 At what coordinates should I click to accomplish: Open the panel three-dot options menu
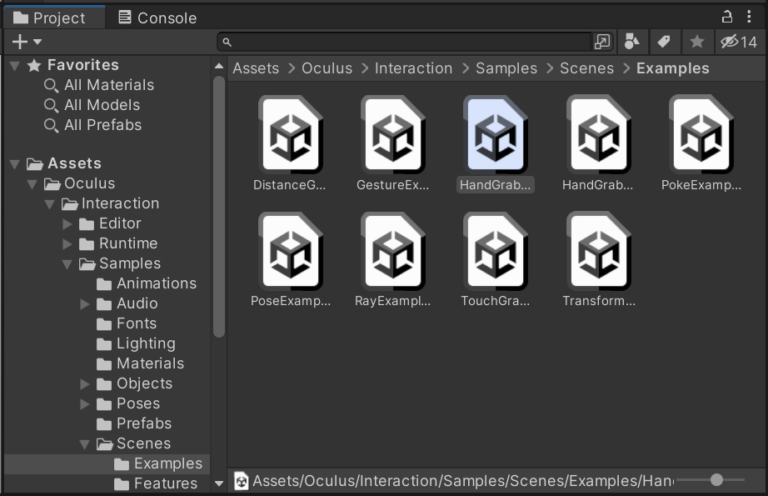tap(749, 17)
